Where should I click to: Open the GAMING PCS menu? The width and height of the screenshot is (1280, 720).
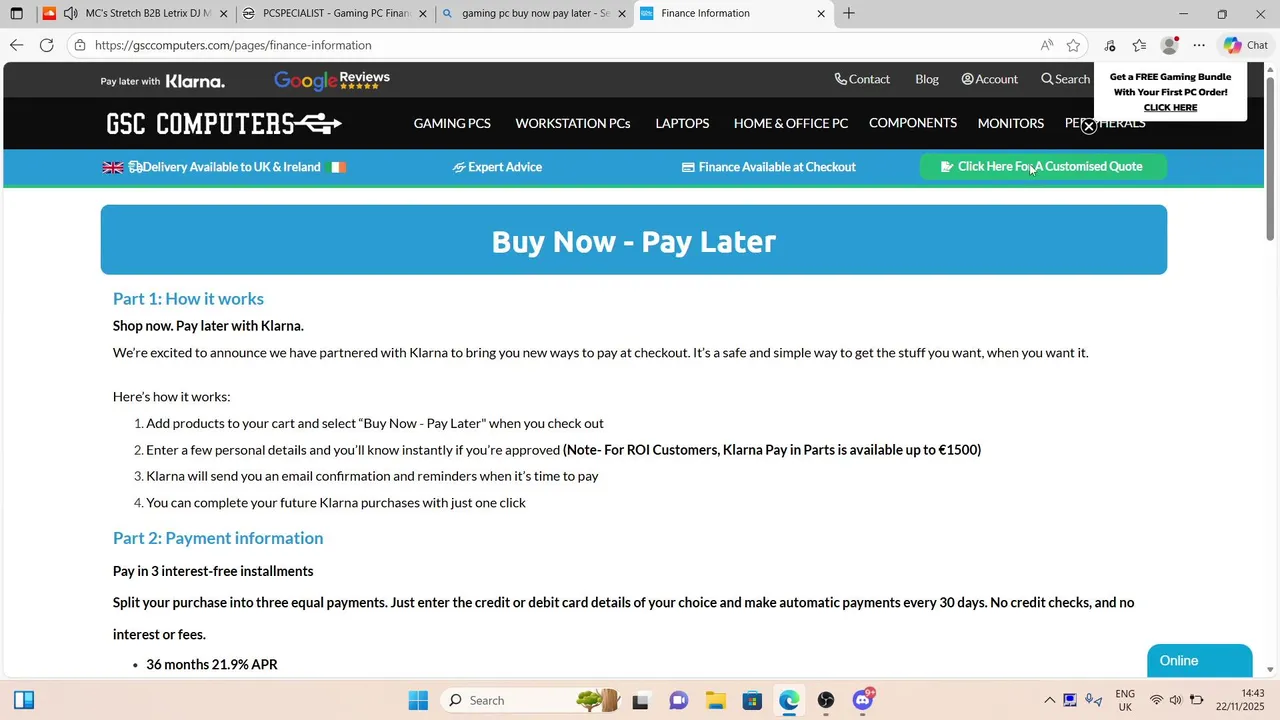[x=452, y=123]
